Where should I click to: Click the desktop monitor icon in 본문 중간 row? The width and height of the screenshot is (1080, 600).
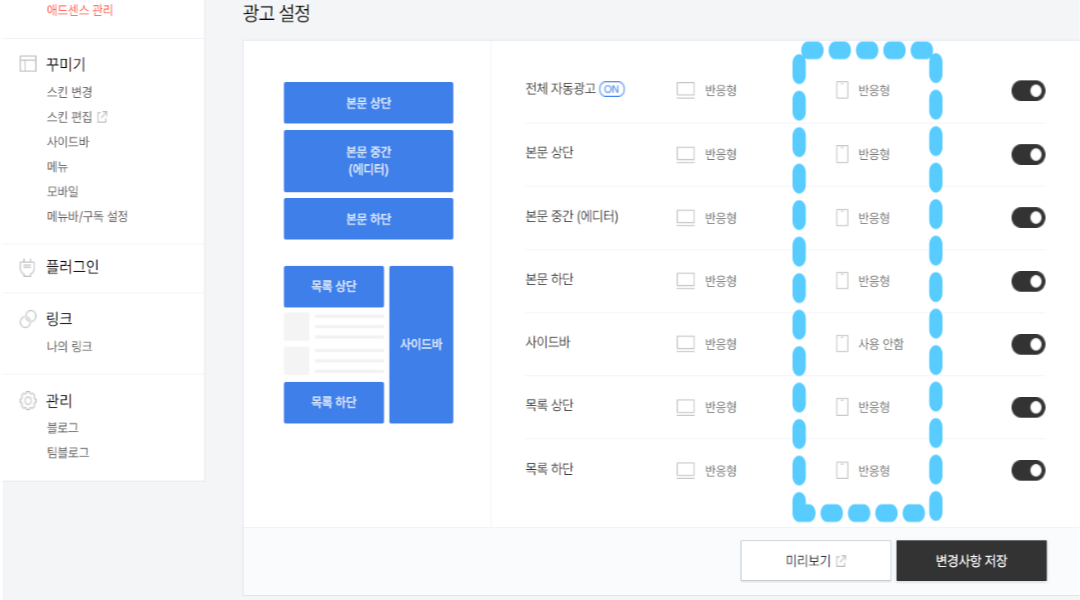tap(686, 217)
